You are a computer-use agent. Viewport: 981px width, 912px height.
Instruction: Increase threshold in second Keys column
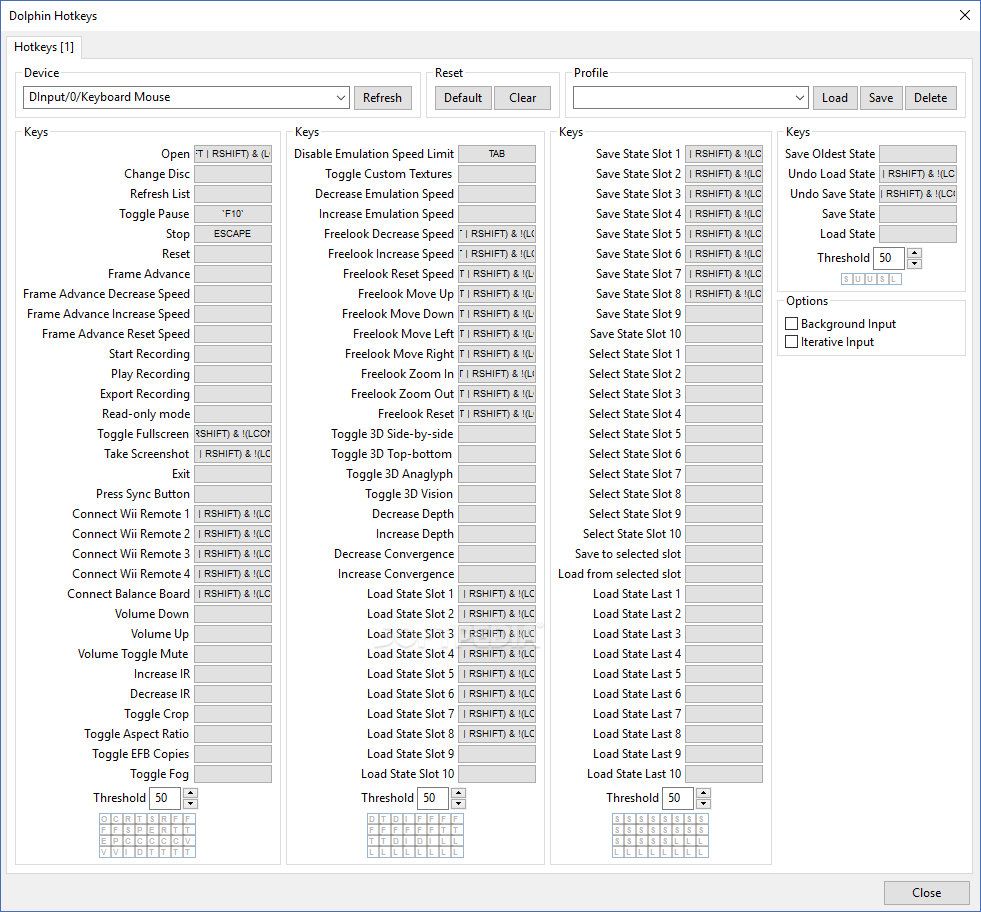[459, 793]
